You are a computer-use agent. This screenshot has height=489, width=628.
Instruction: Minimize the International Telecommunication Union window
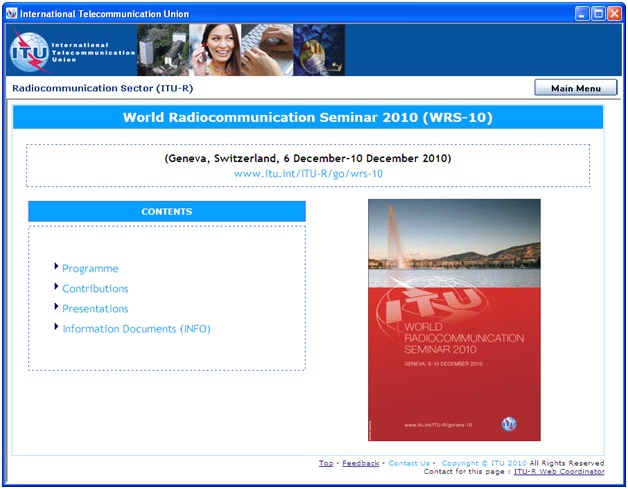coord(582,14)
